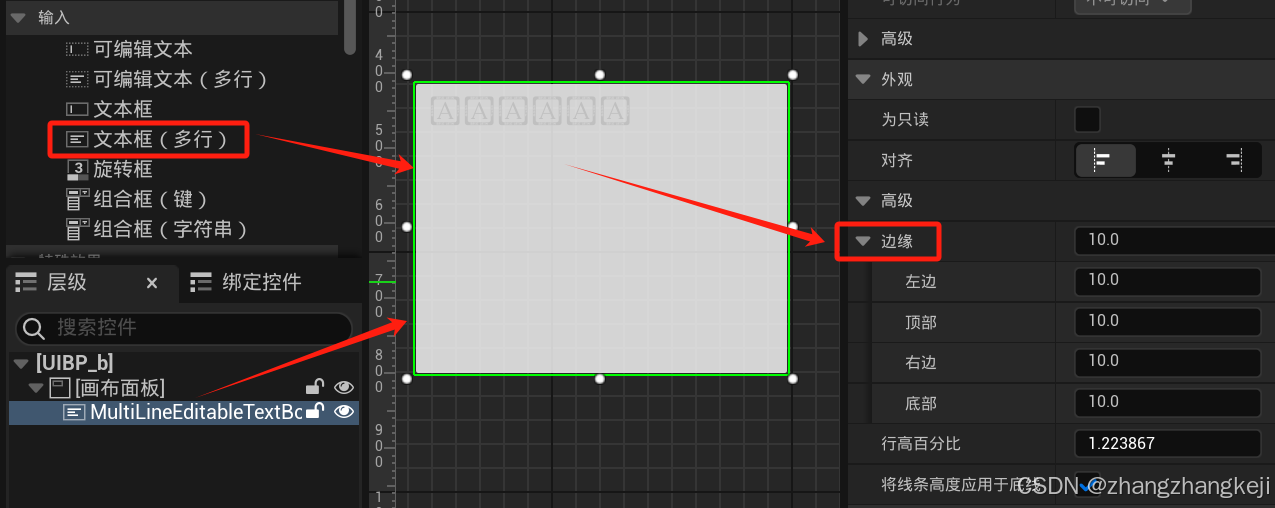The width and height of the screenshot is (1275, 508).
Task: Set text alignment to center
Action: point(1168,160)
